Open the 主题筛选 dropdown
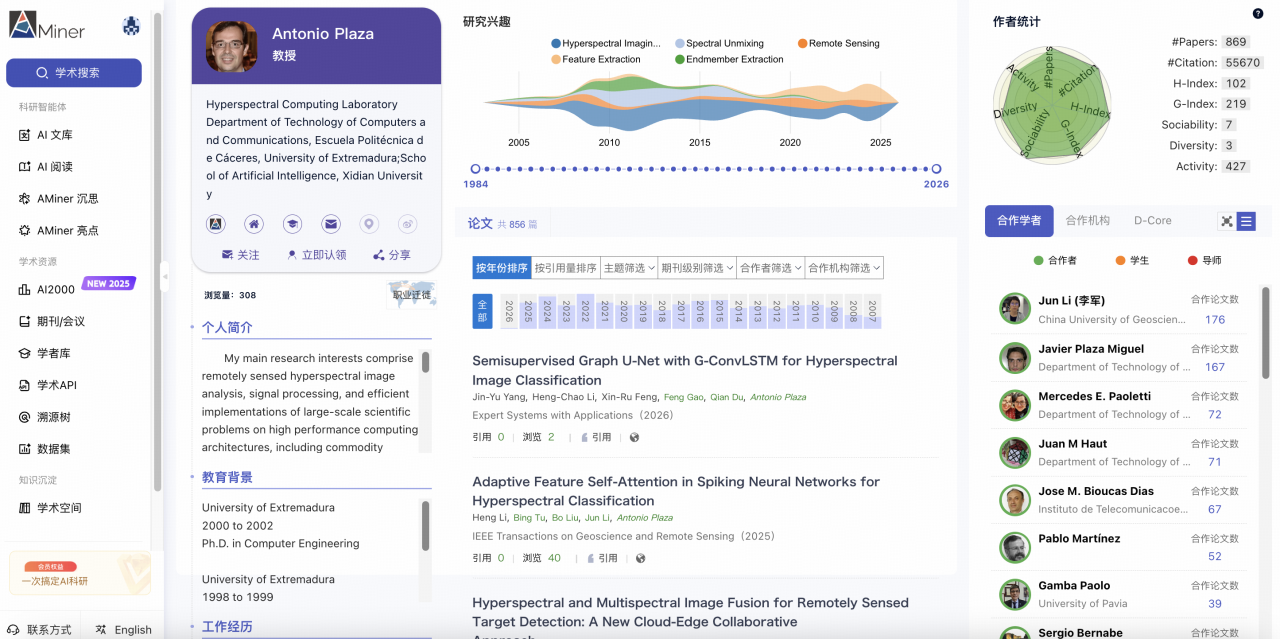1280x639 pixels. [x=629, y=268]
